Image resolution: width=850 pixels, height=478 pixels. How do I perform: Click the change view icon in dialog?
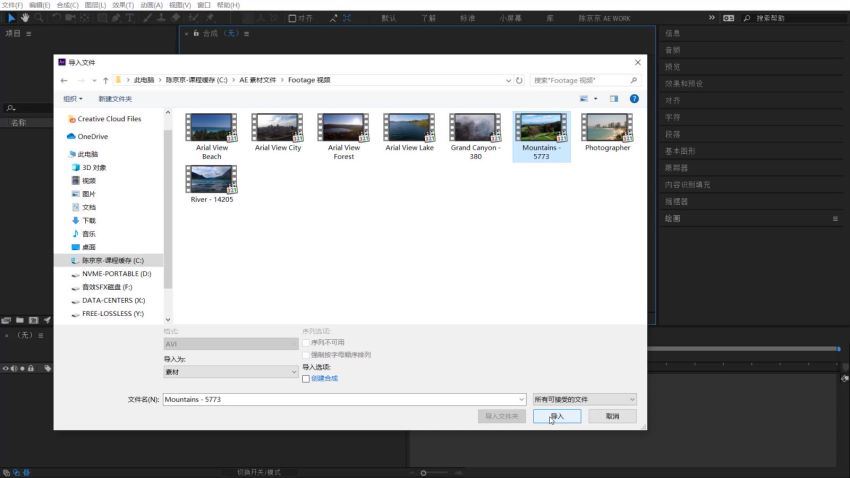point(584,99)
